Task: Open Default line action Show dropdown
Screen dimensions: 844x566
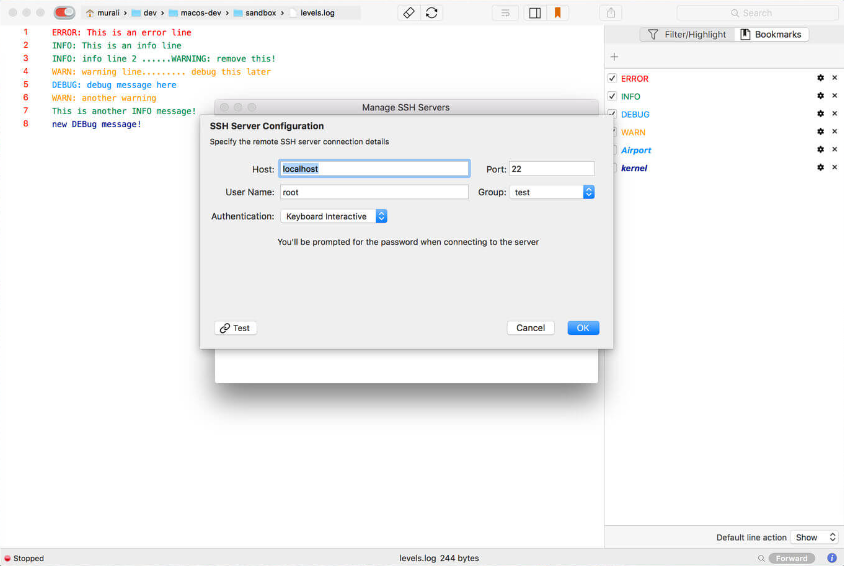Action: 815,537
